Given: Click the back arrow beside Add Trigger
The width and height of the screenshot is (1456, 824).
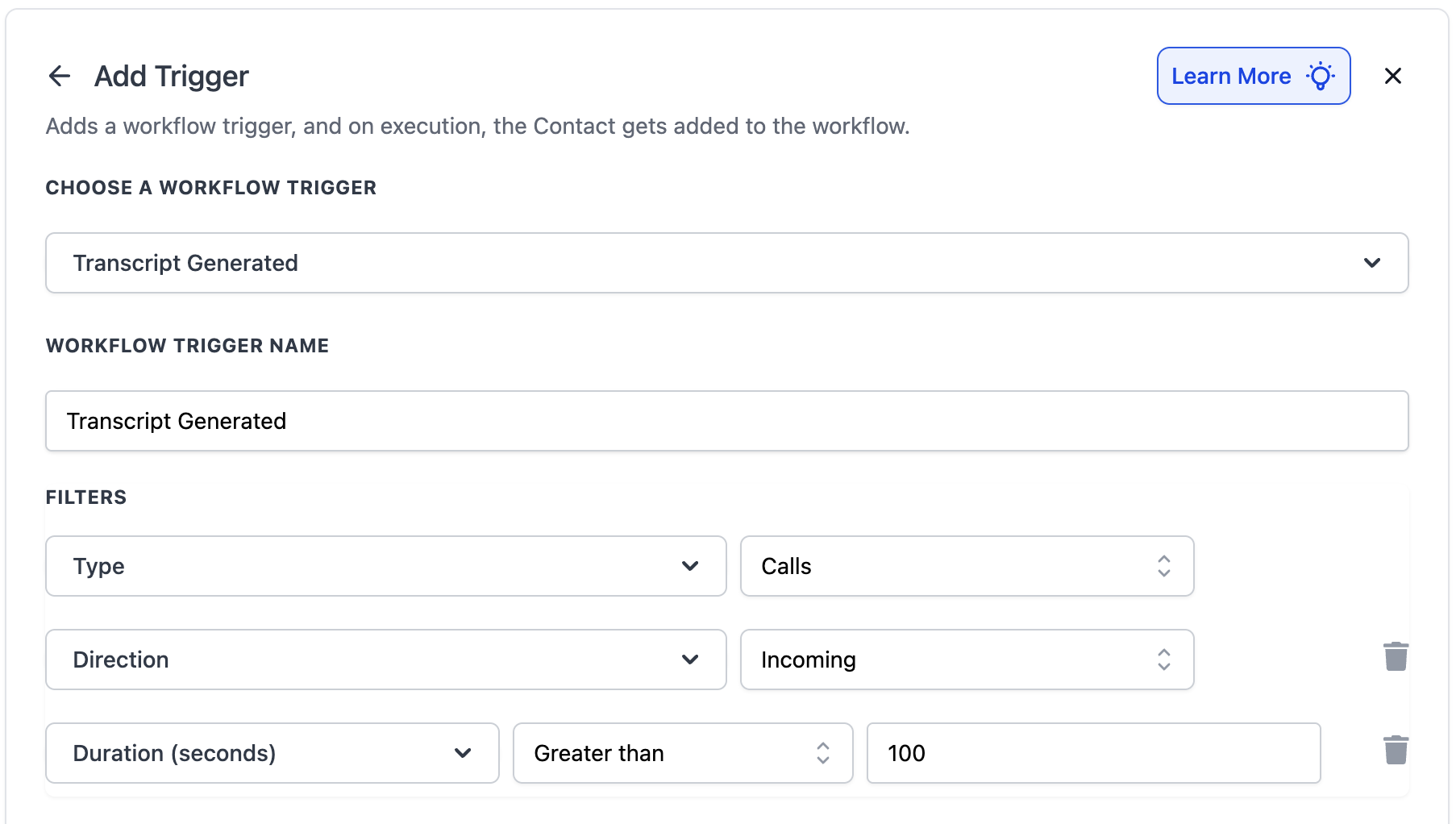Looking at the screenshot, I should pyautogui.click(x=60, y=77).
